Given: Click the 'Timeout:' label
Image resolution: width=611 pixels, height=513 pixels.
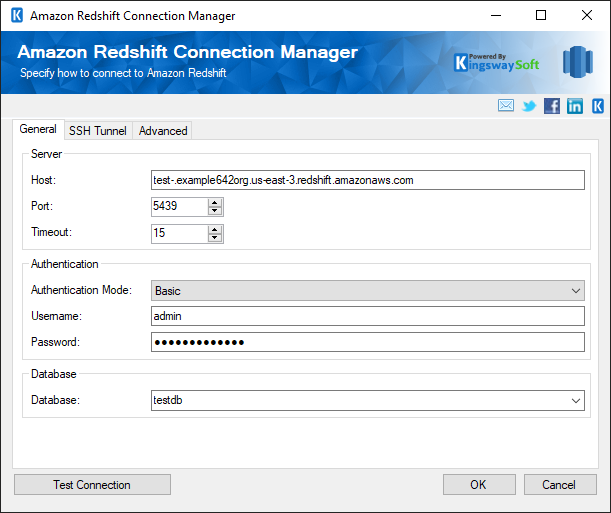Looking at the screenshot, I should pyautogui.click(x=51, y=232).
